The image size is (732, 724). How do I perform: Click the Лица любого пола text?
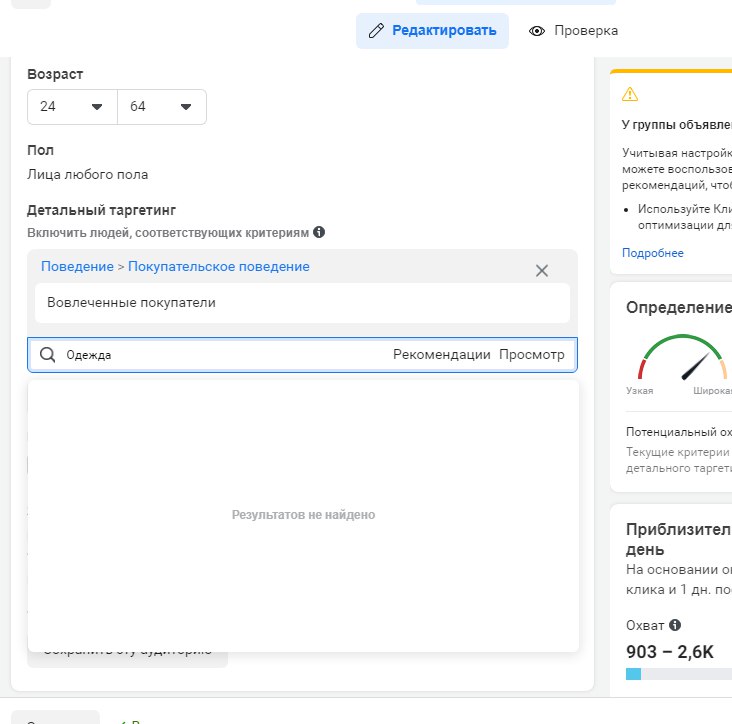(x=88, y=175)
